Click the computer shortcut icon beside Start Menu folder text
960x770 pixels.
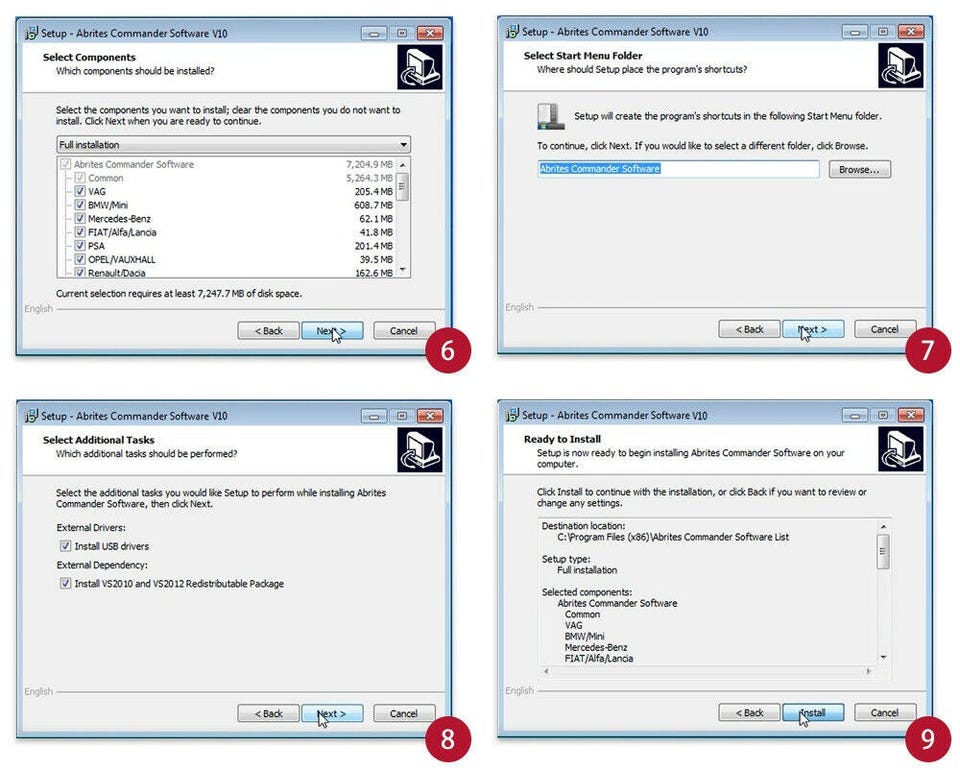pyautogui.click(x=550, y=116)
